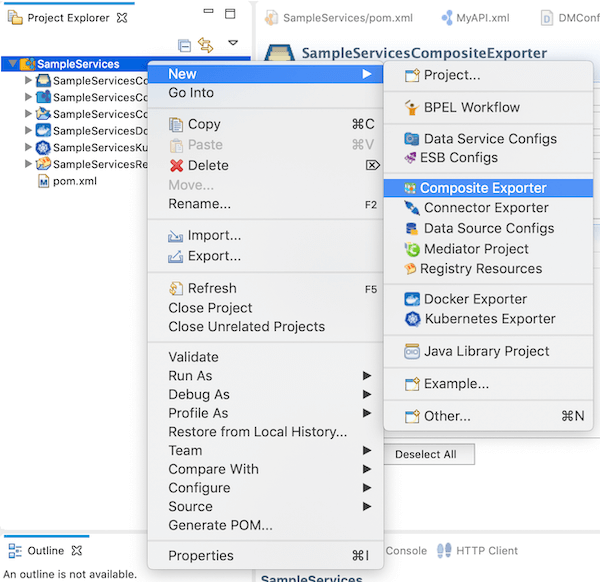Image resolution: width=600 pixels, height=582 pixels.
Task: Select BPEL Workflow in New submenu
Action: [488, 108]
